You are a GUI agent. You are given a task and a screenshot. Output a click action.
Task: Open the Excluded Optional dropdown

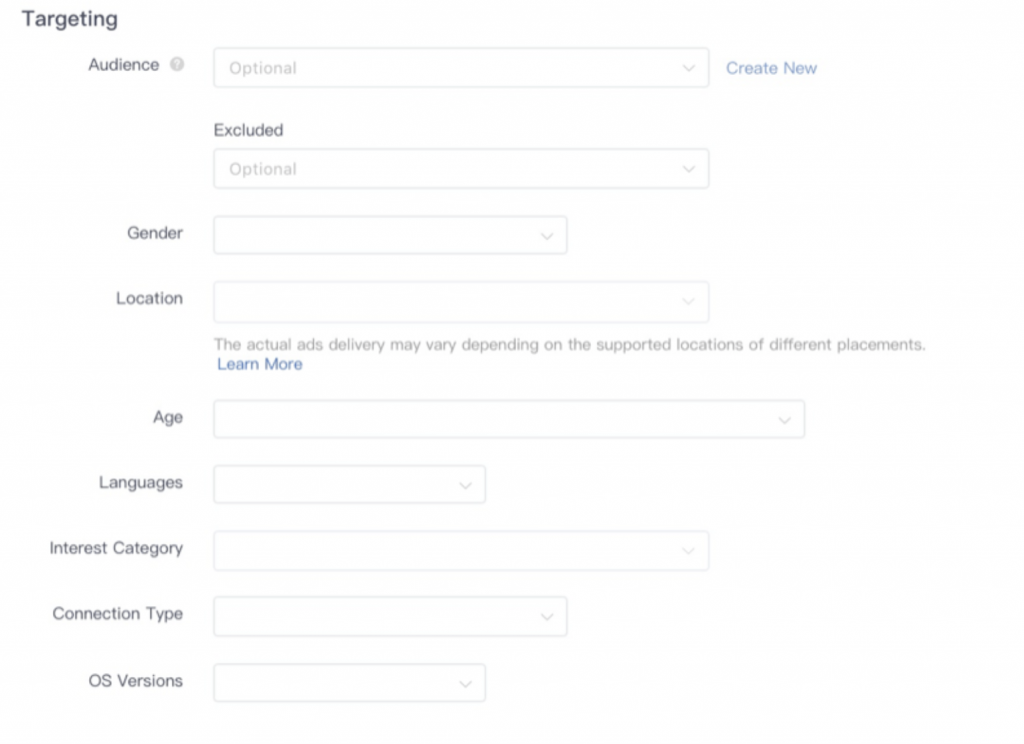[461, 169]
